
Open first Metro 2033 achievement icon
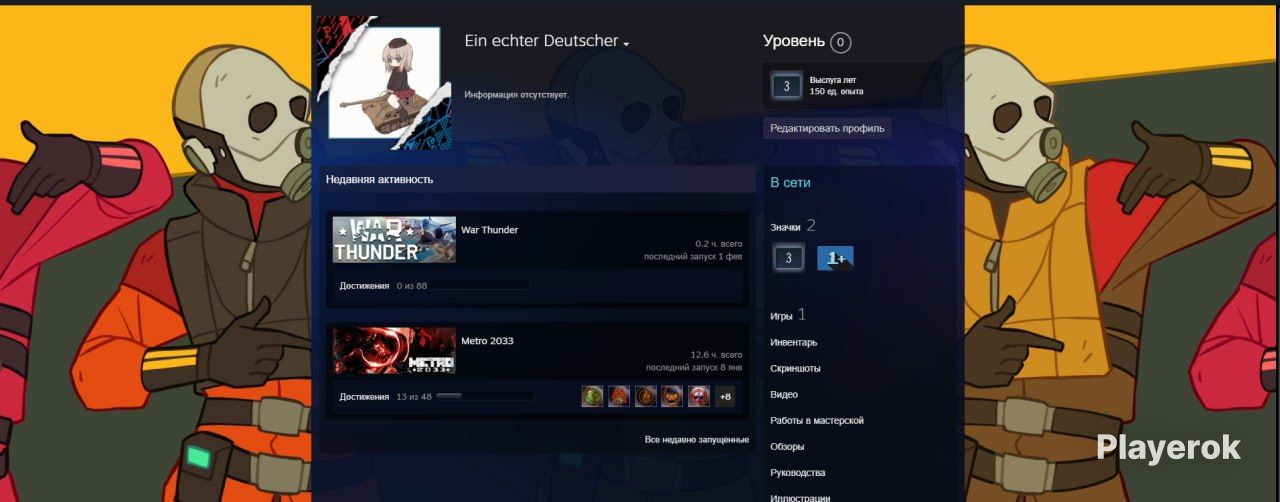click(x=593, y=396)
